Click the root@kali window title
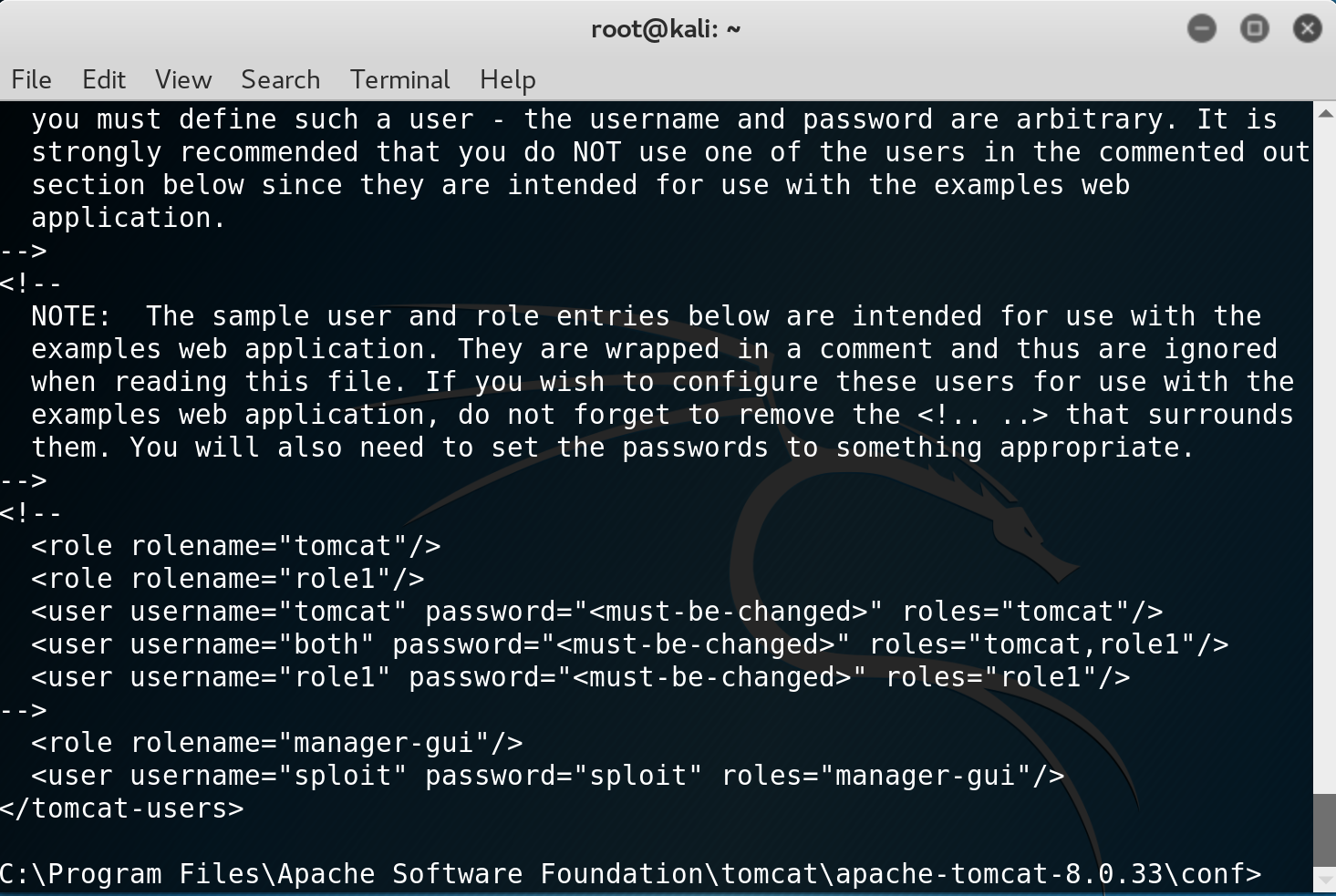Screen dimensions: 1336x896 (666, 29)
